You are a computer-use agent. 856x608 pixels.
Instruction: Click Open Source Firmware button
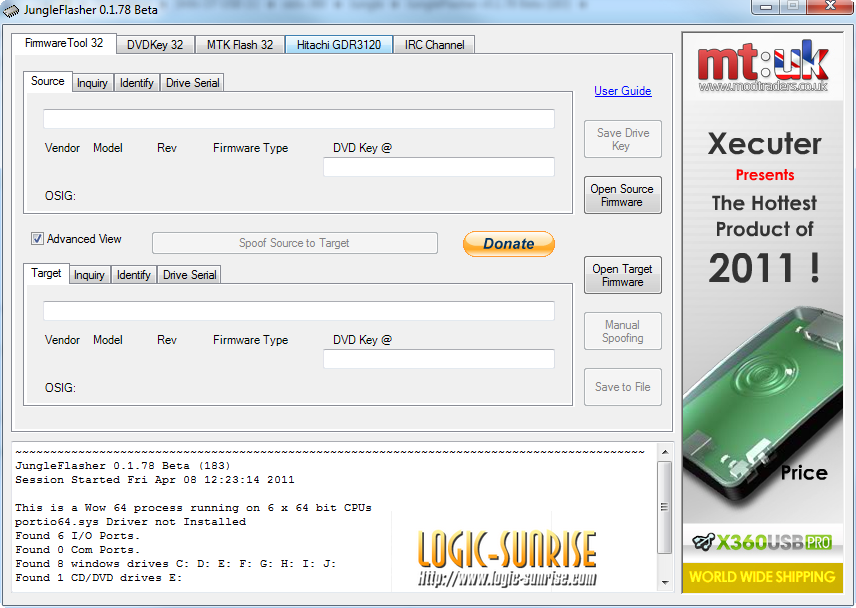coord(622,195)
